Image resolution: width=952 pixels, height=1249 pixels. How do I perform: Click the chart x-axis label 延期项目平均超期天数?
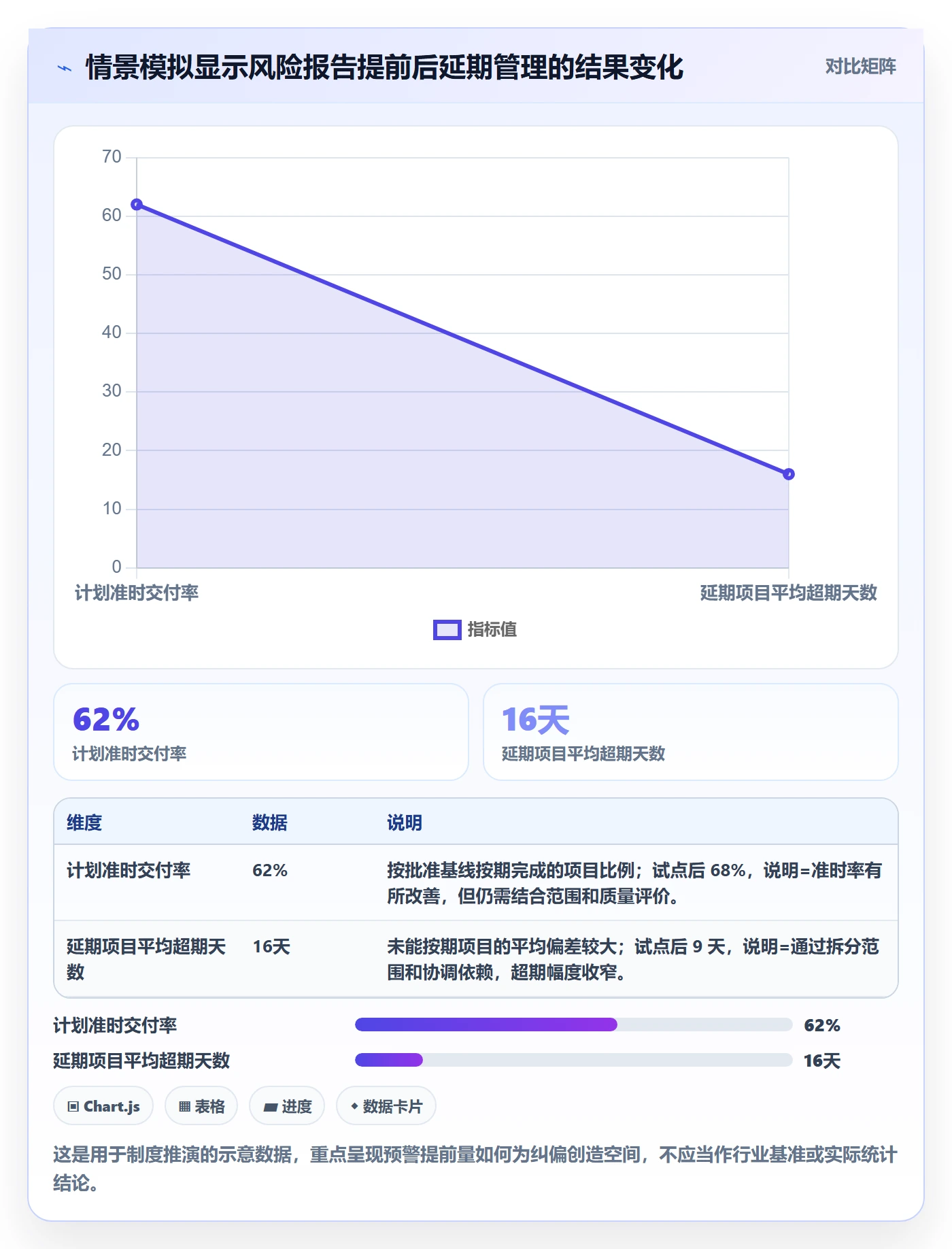pyautogui.click(x=789, y=593)
